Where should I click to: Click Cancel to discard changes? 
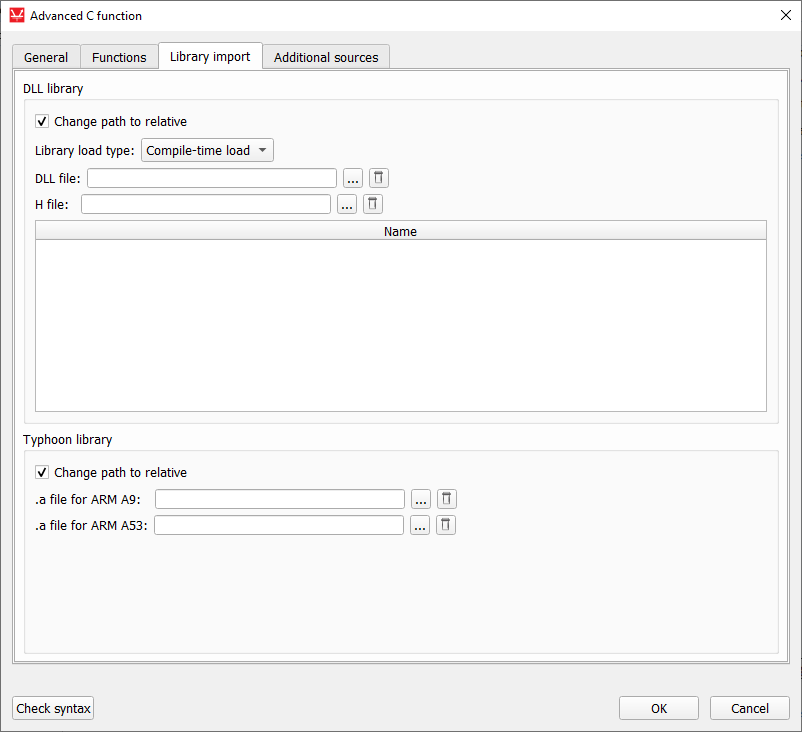coord(749,708)
